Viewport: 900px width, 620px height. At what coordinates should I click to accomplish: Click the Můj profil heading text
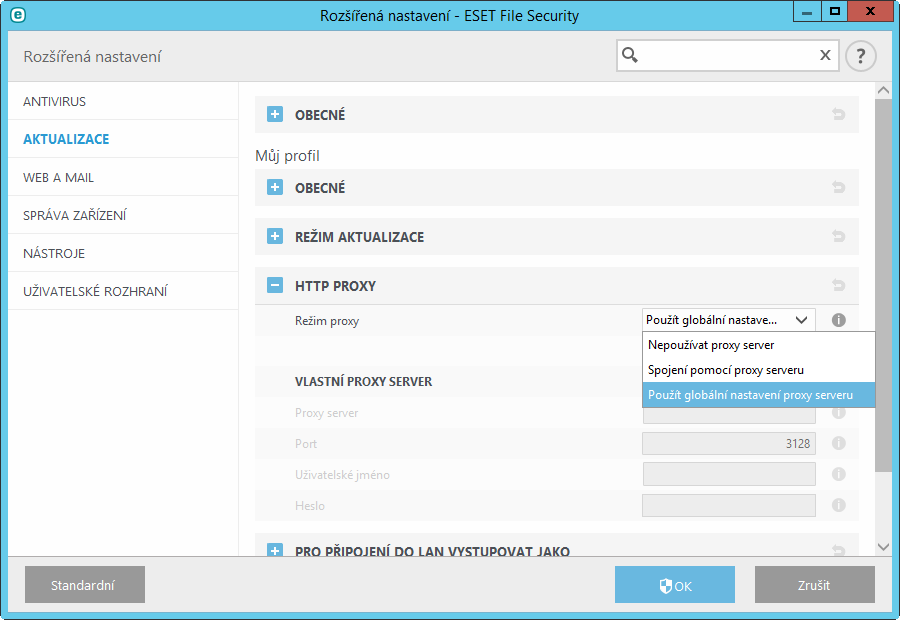tap(287, 156)
